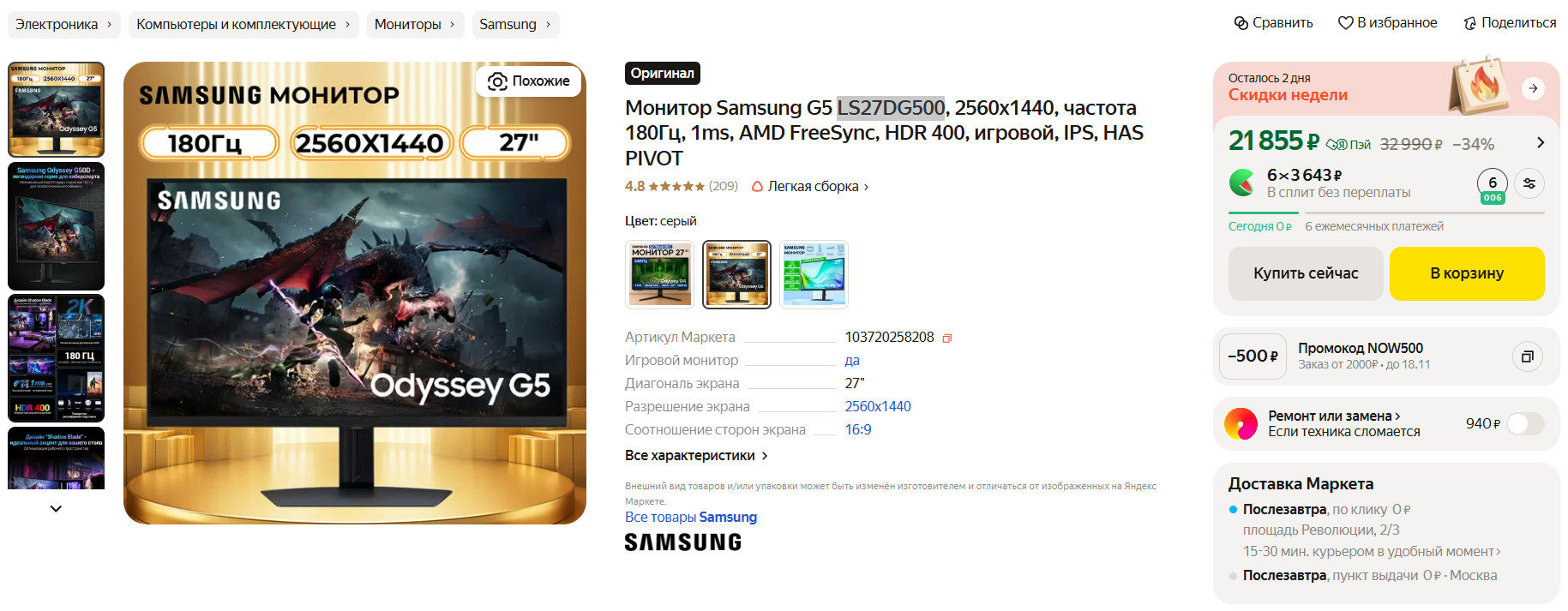Click the Share (Поделиться) icon
1568x611 pixels.
coord(1470,23)
